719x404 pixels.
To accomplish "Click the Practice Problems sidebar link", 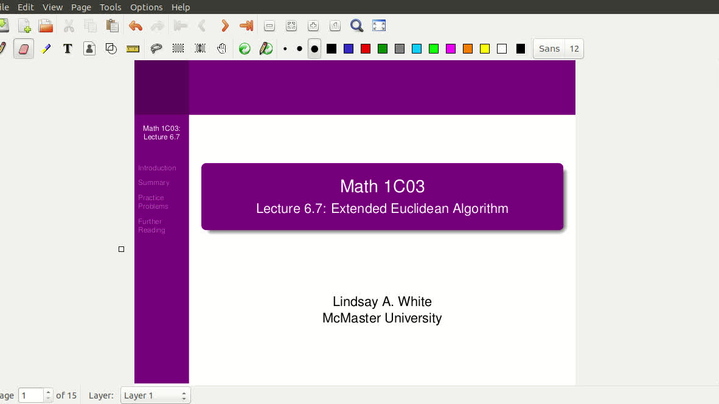I will pyautogui.click(x=153, y=202).
